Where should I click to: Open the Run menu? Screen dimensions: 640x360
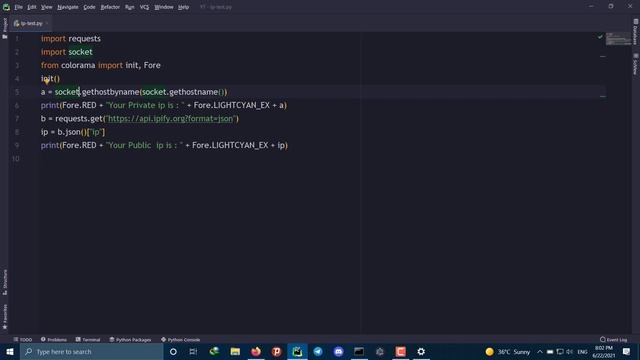pyautogui.click(x=129, y=7)
